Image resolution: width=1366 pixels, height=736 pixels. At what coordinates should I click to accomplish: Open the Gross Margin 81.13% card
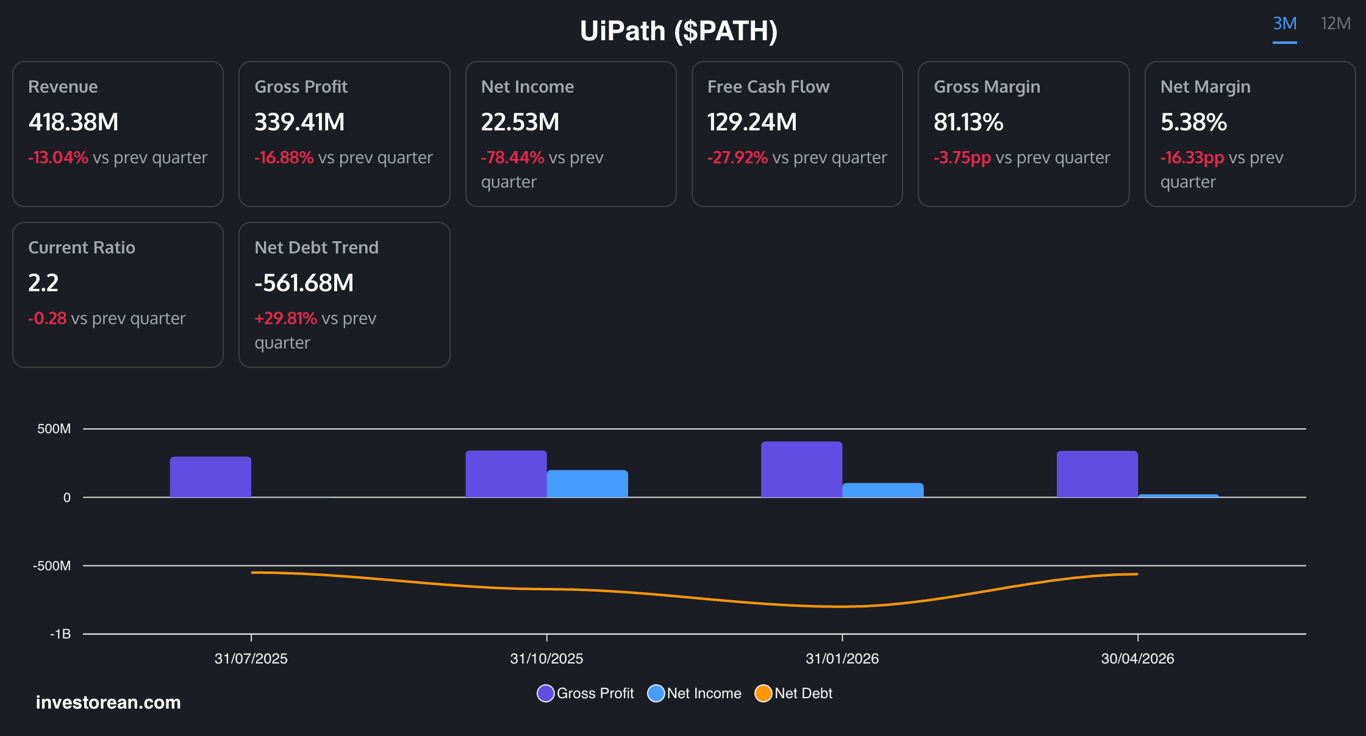1024,134
